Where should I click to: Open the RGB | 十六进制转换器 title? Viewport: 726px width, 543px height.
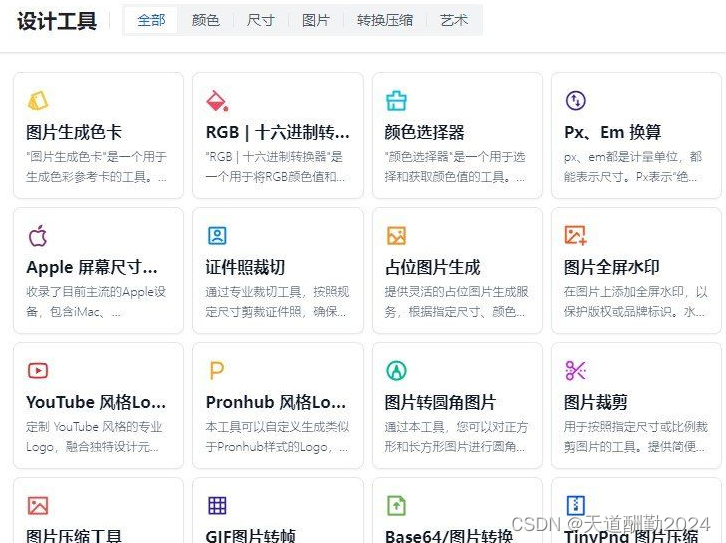pos(277,132)
